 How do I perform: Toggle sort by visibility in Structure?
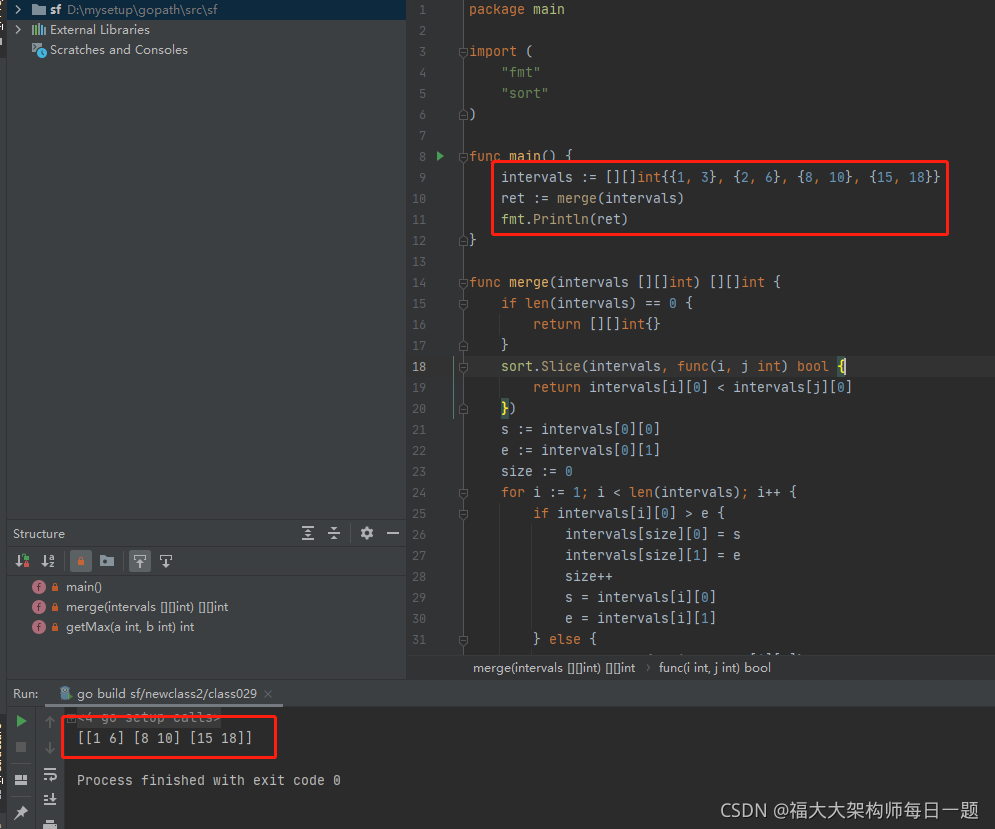[x=22, y=561]
